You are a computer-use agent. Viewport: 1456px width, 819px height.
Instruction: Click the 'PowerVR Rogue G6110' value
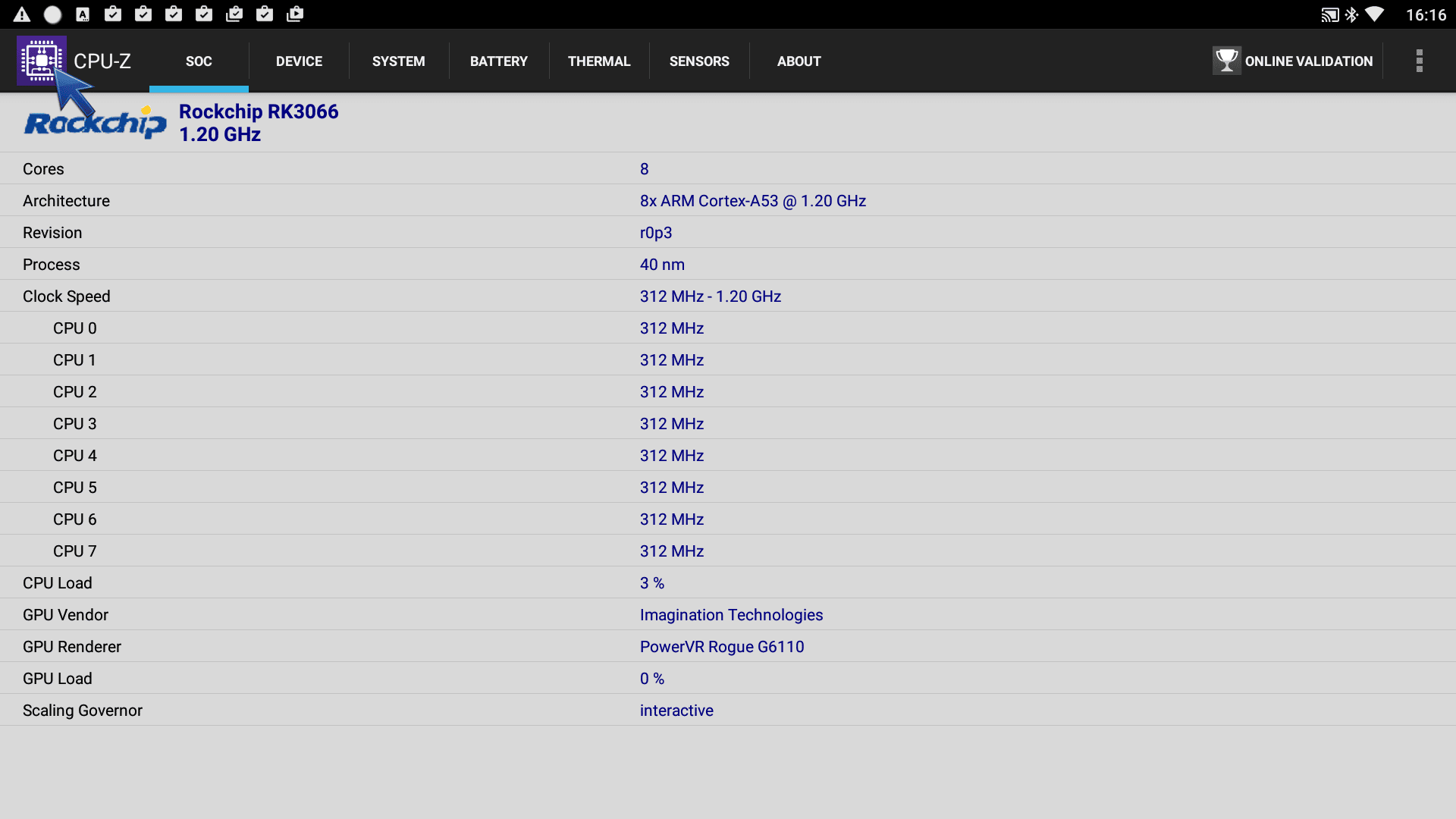721,647
